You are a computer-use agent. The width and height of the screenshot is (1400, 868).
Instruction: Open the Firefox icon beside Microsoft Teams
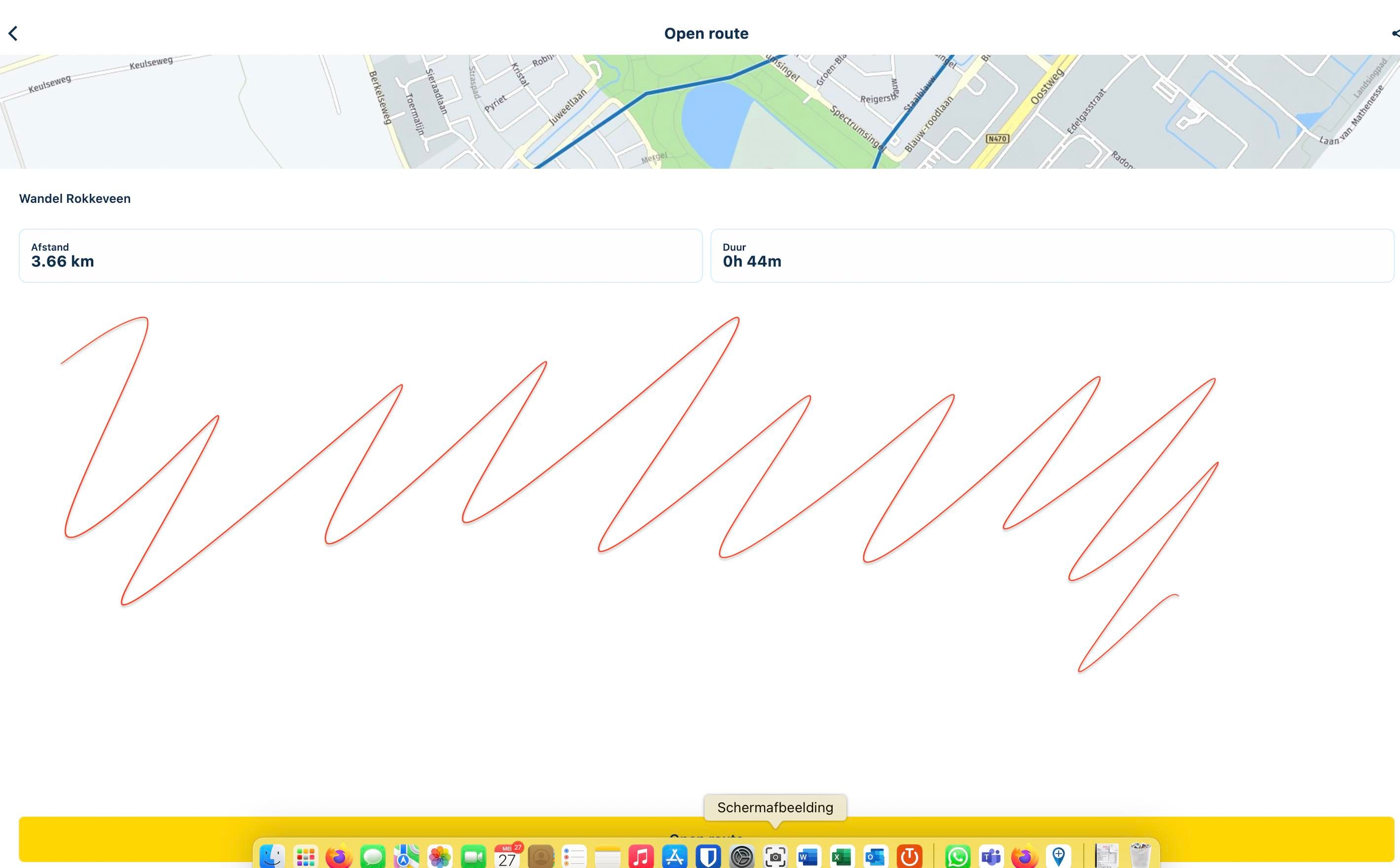1025,857
